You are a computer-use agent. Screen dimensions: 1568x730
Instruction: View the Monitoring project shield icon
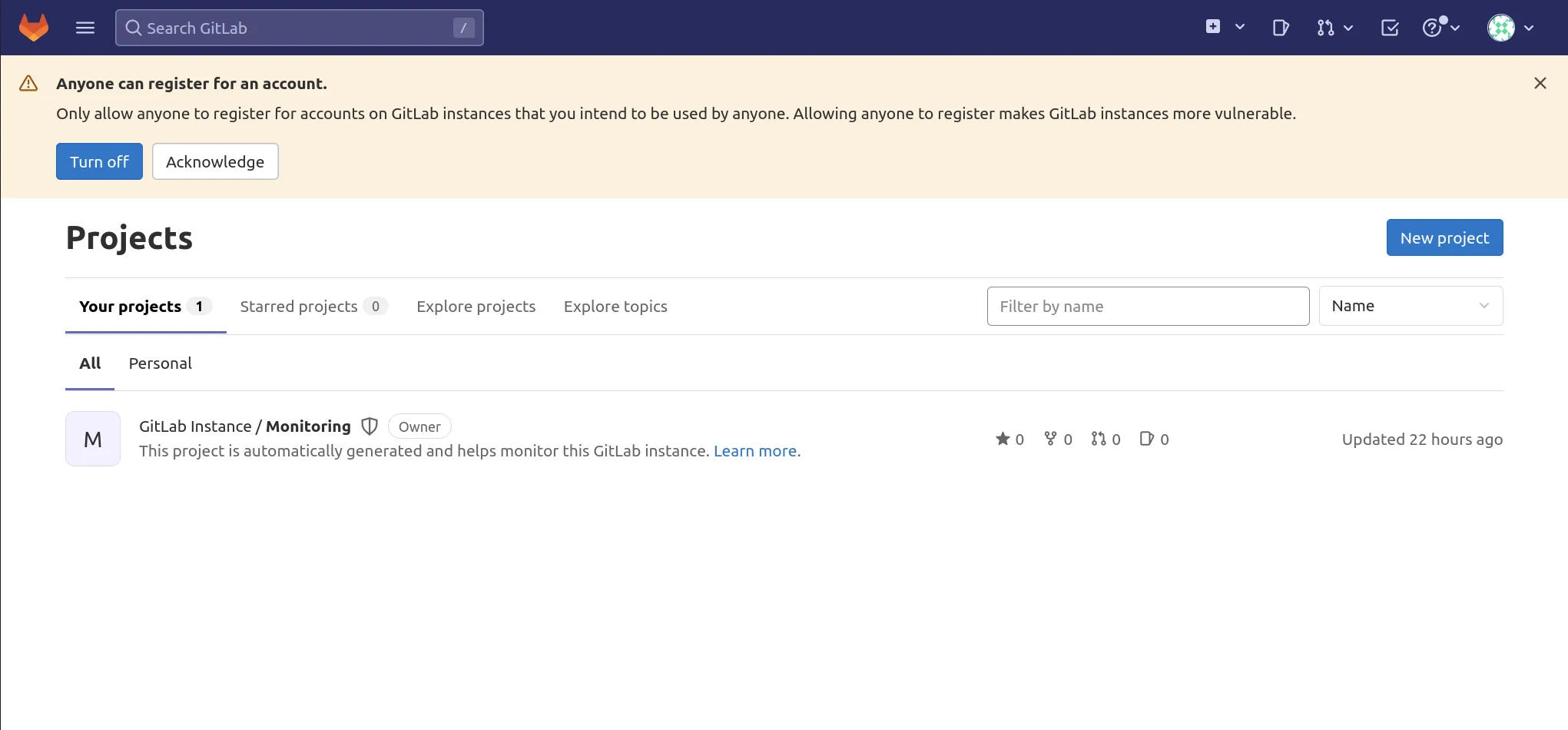pos(370,426)
